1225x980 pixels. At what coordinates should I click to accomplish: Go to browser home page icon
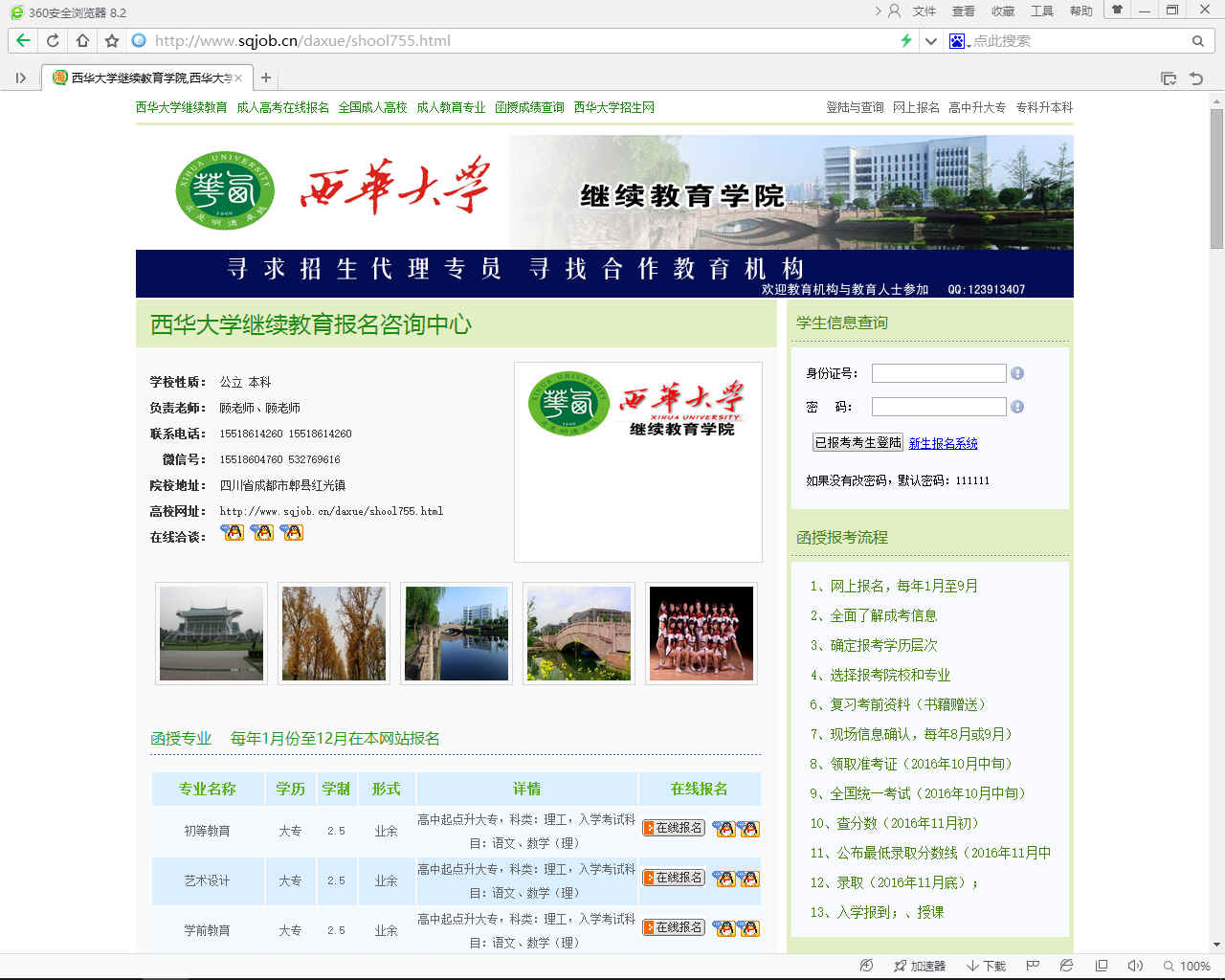coord(82,40)
